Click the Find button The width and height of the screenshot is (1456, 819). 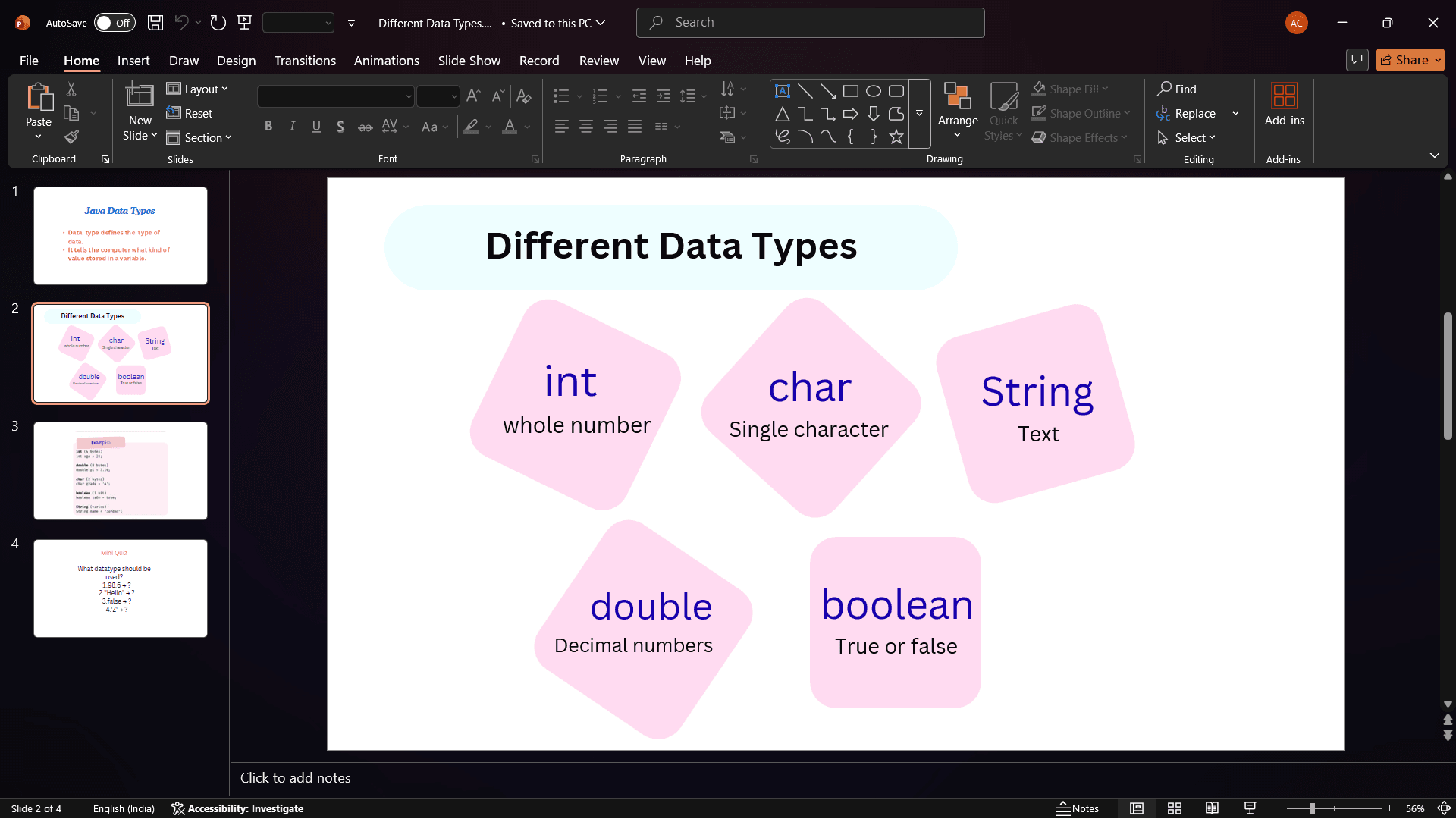1177,89
